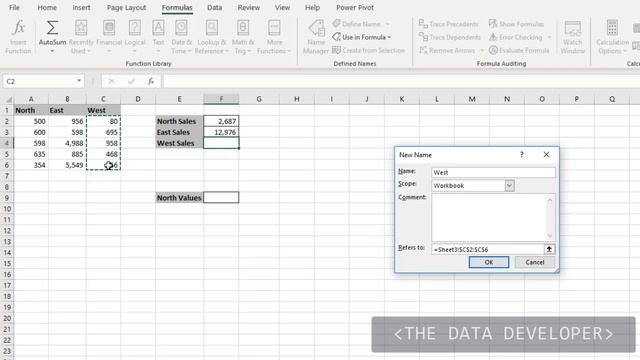Click Create from Selection

[x=369, y=50]
